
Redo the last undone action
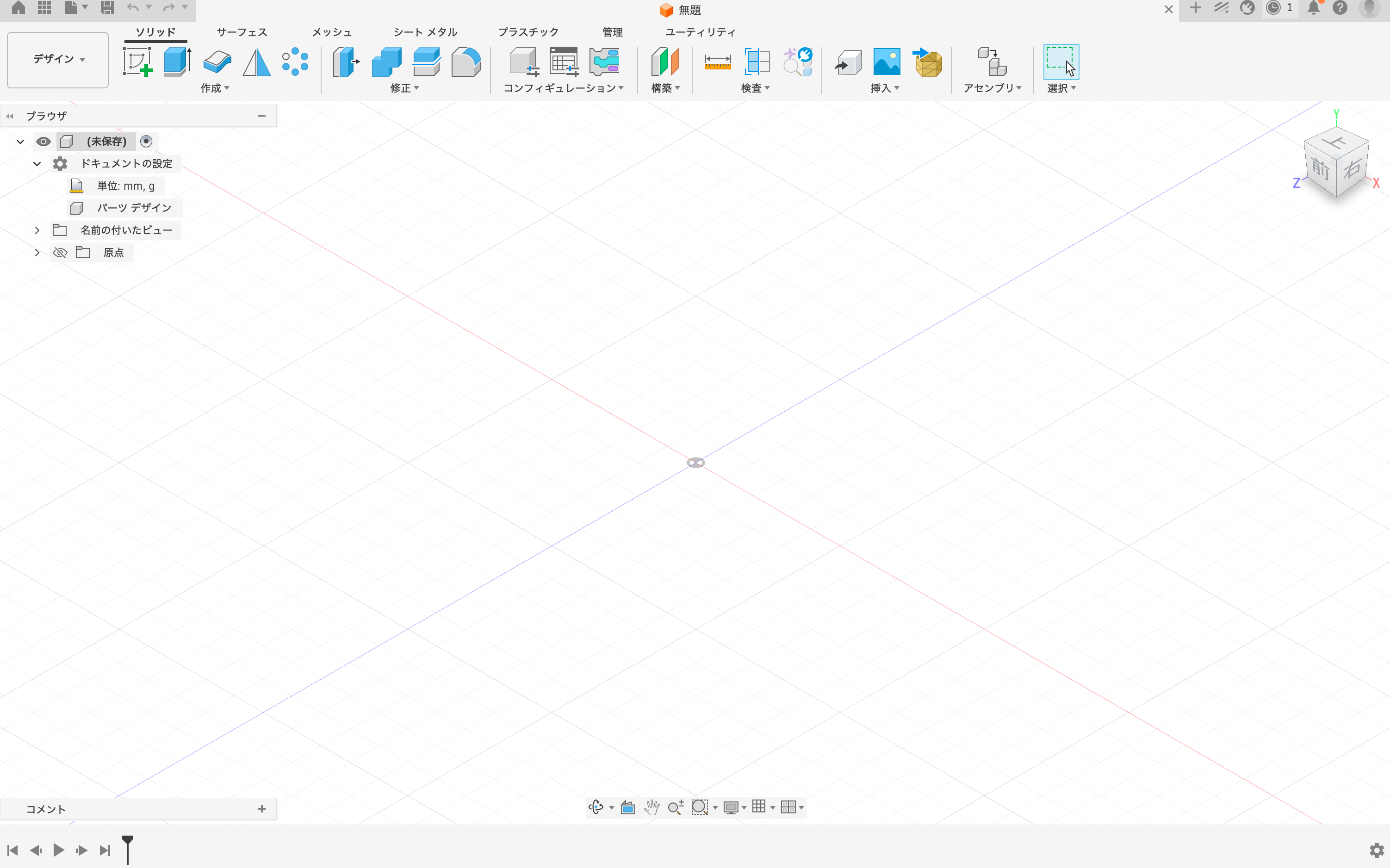(x=169, y=7)
